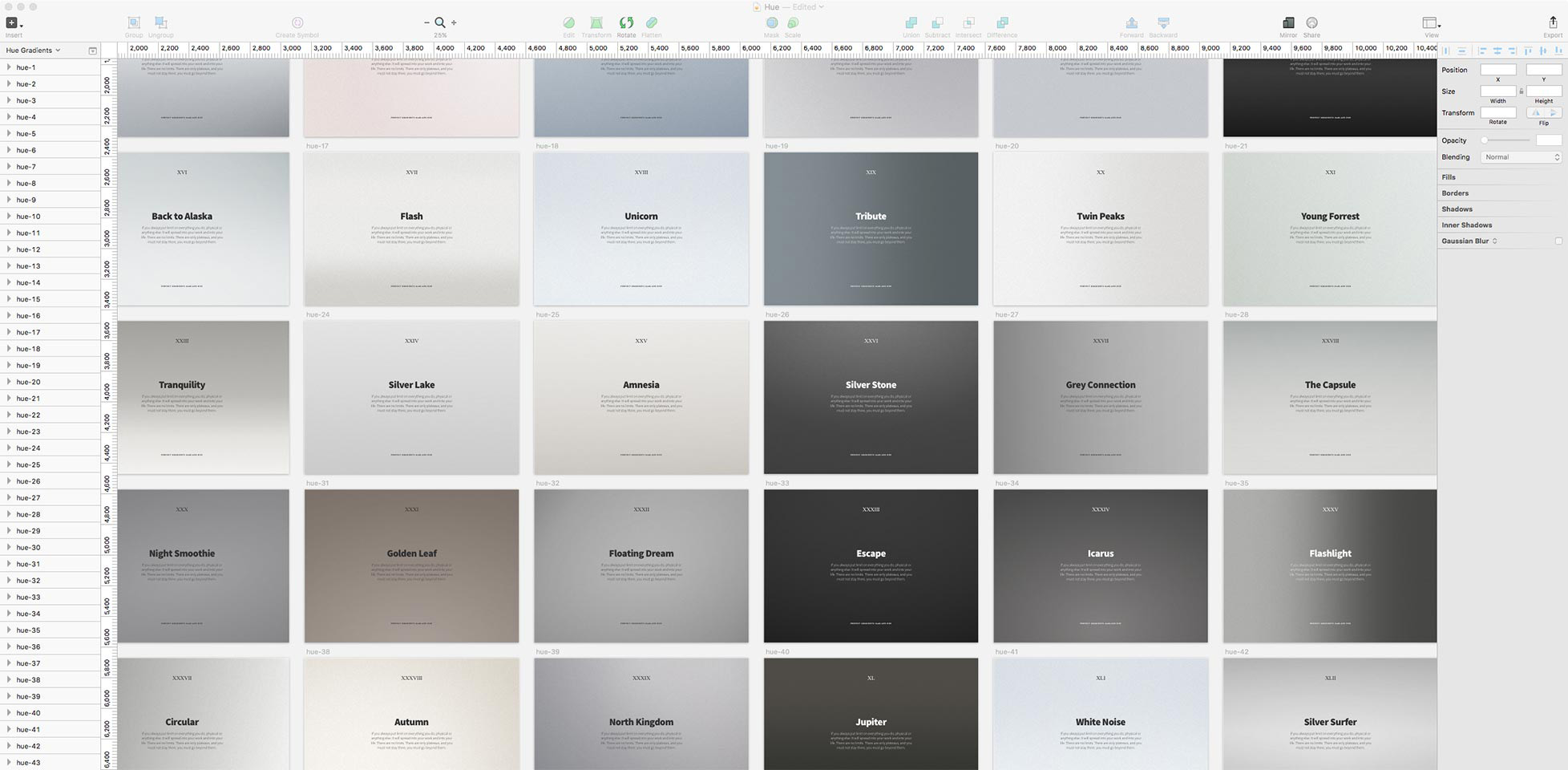Image resolution: width=1568 pixels, height=770 pixels.
Task: Select the Rotate tool icon
Action: pyautogui.click(x=626, y=22)
